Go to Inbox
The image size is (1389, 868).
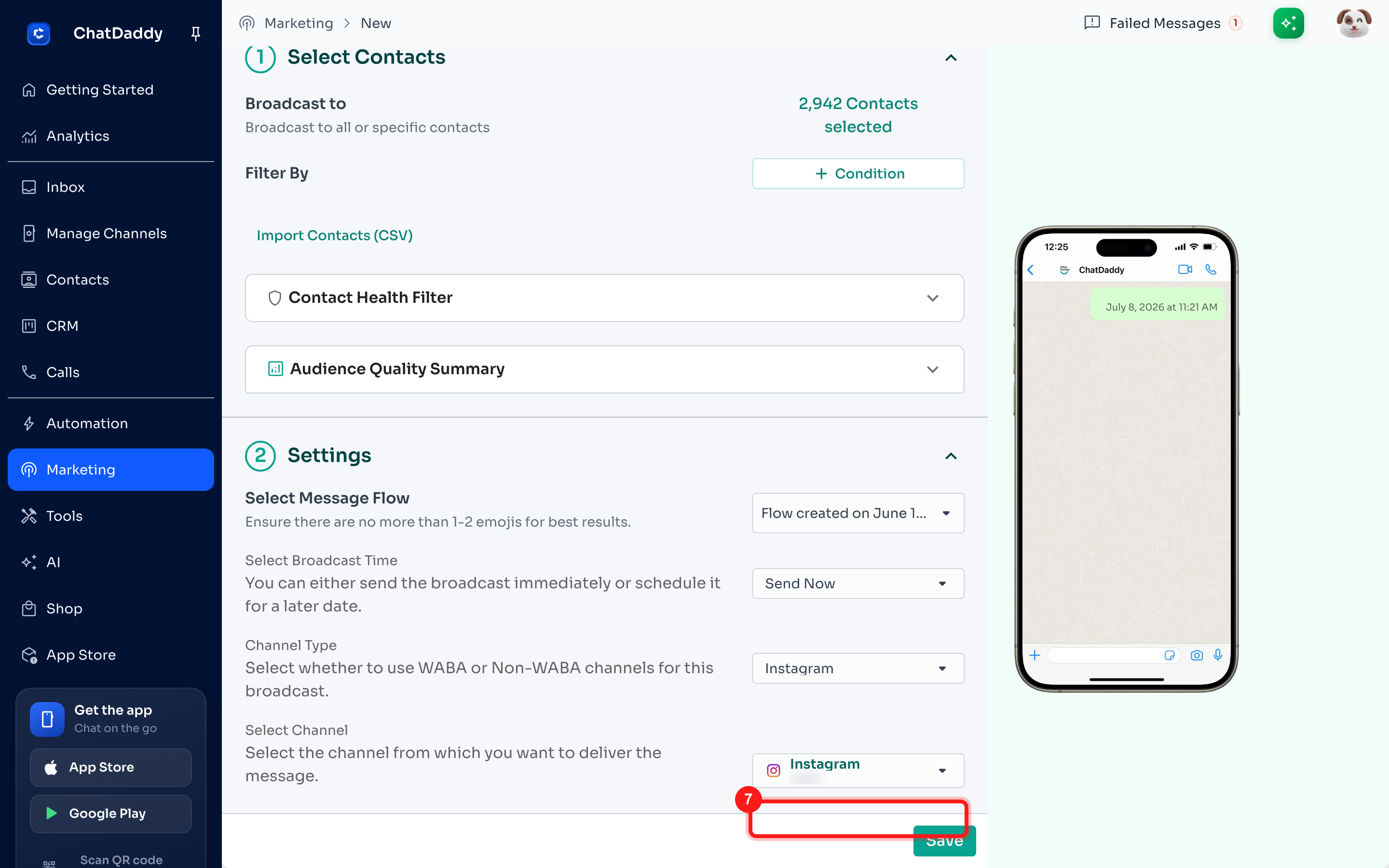point(111,187)
